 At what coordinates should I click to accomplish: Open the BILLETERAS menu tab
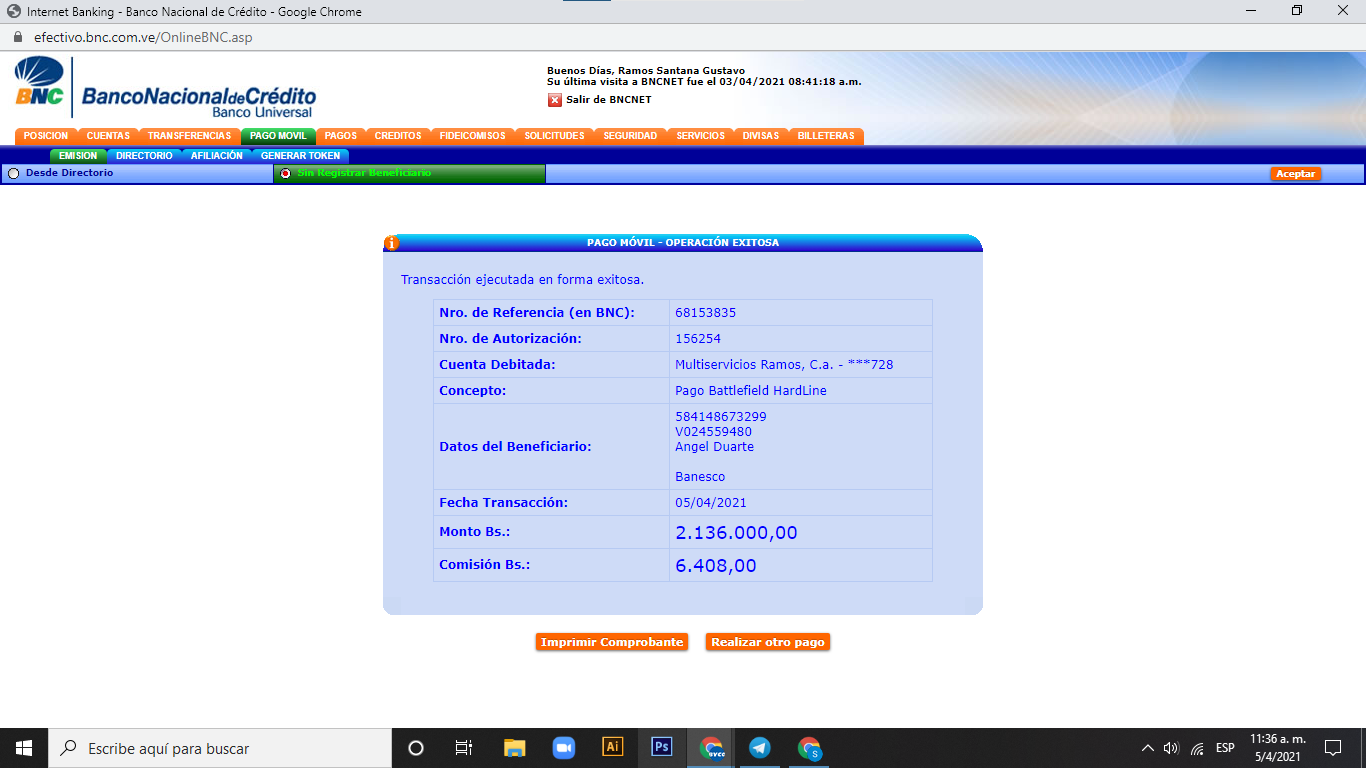pos(826,136)
